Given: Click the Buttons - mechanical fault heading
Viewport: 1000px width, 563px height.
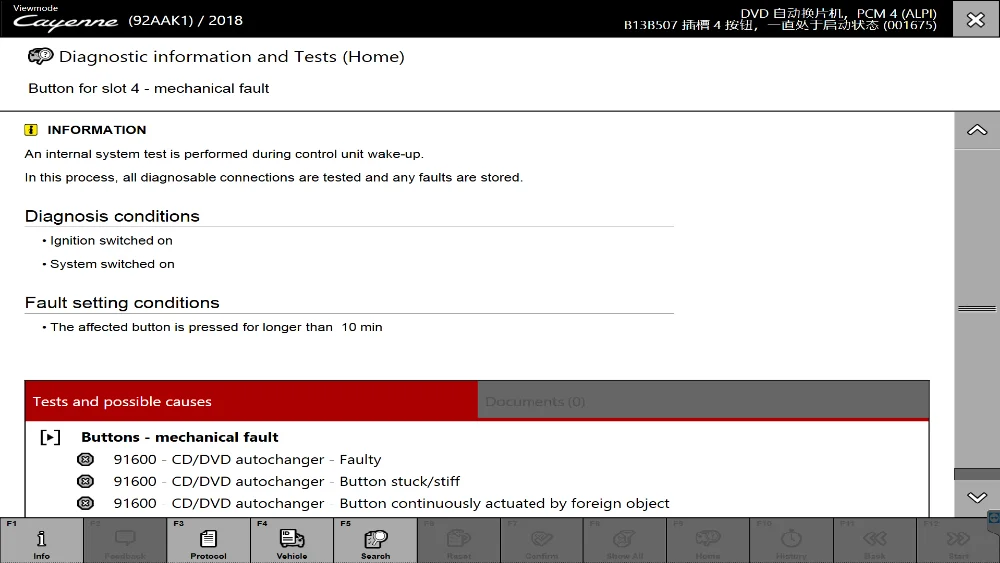Looking at the screenshot, I should tap(179, 437).
